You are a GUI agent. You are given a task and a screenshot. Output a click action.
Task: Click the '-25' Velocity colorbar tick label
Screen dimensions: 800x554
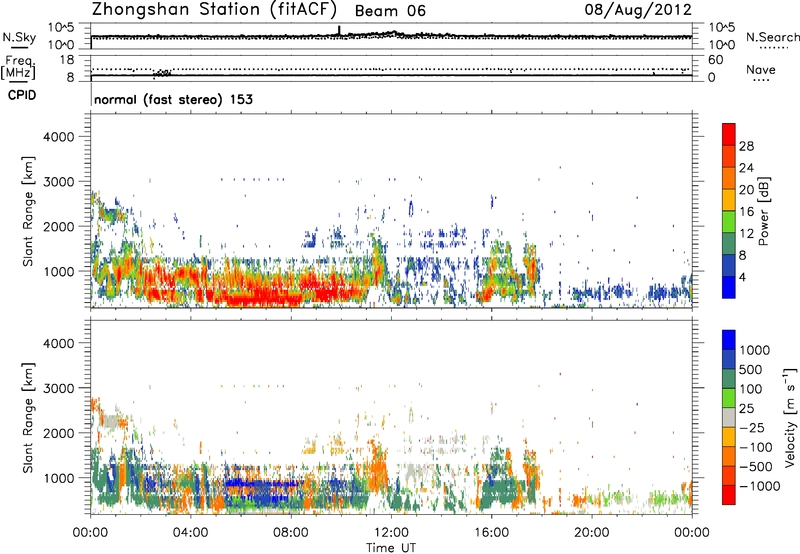coord(752,427)
